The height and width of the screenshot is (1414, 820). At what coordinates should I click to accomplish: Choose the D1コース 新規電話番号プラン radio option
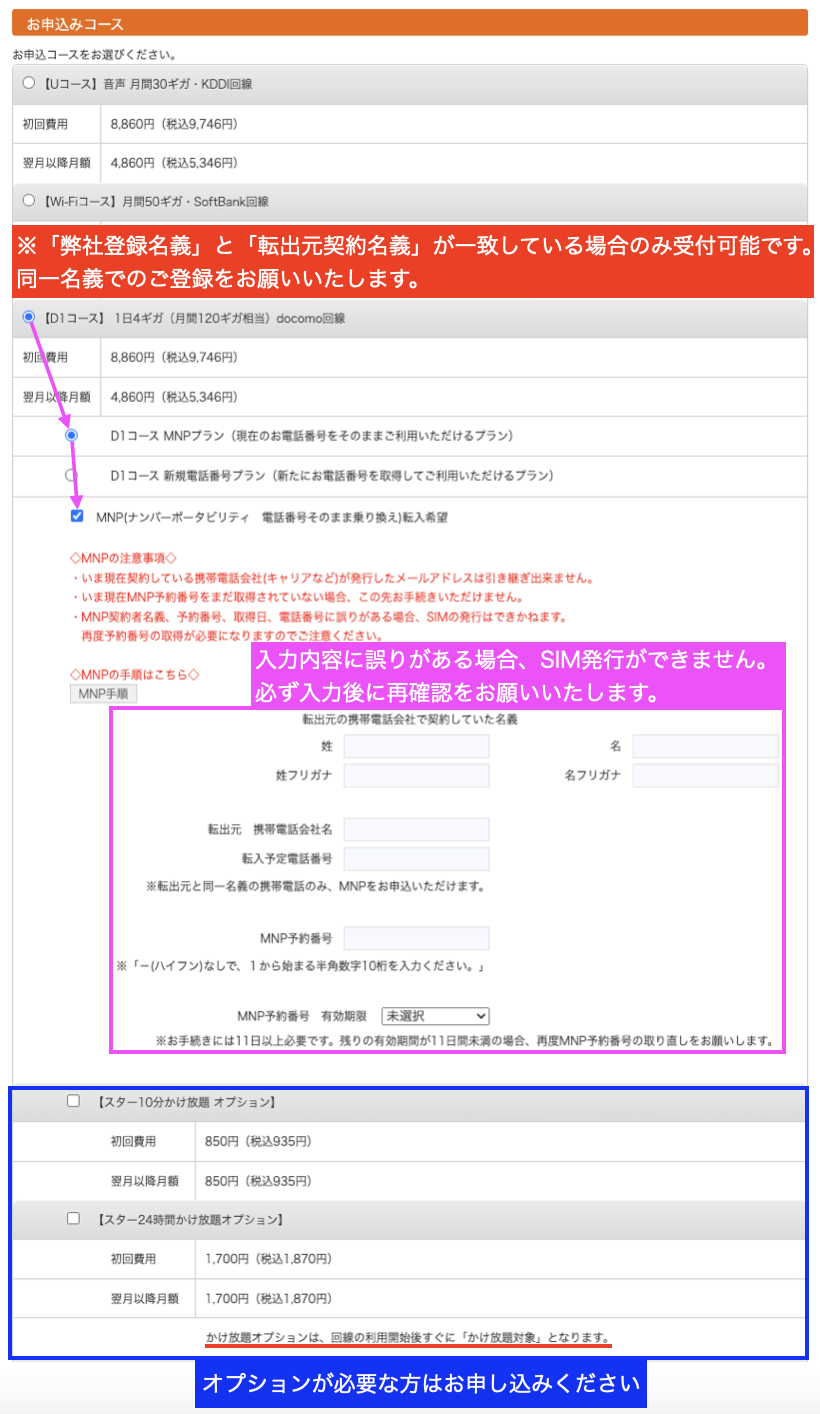[71, 475]
